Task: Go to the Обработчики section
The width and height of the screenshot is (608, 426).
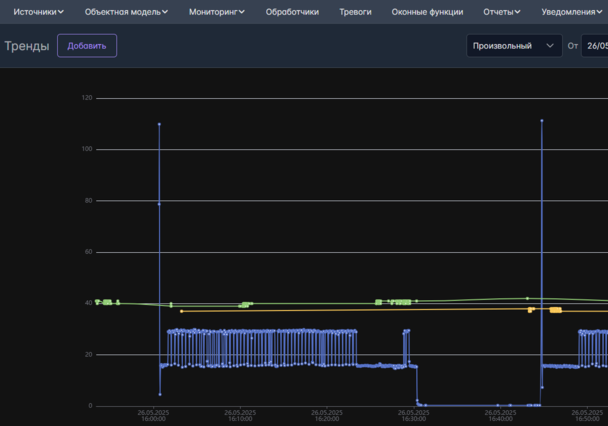Action: pyautogui.click(x=292, y=12)
